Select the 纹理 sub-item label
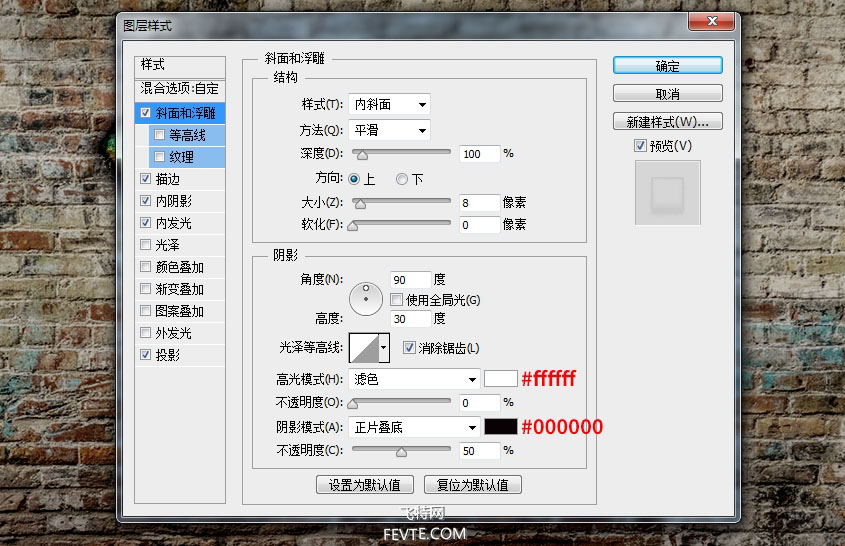Screen dimensions: 845x546 pos(182,157)
